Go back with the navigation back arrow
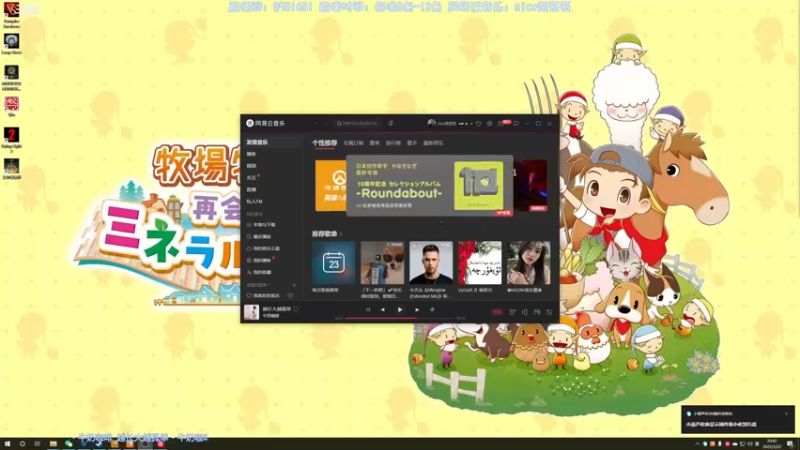Screen dimensions: 800x450 coord(315,123)
